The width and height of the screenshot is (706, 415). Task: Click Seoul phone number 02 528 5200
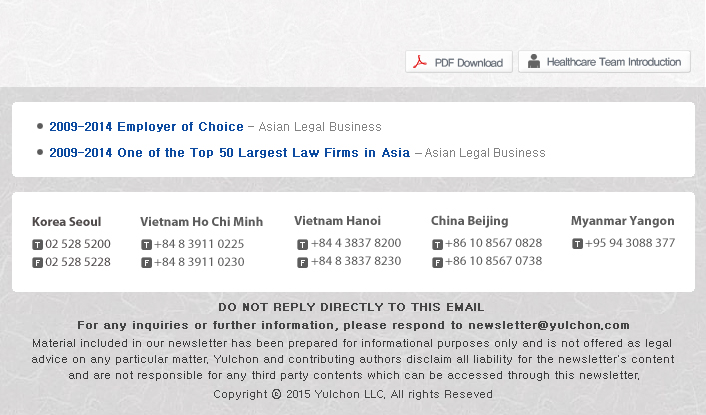tap(77, 244)
